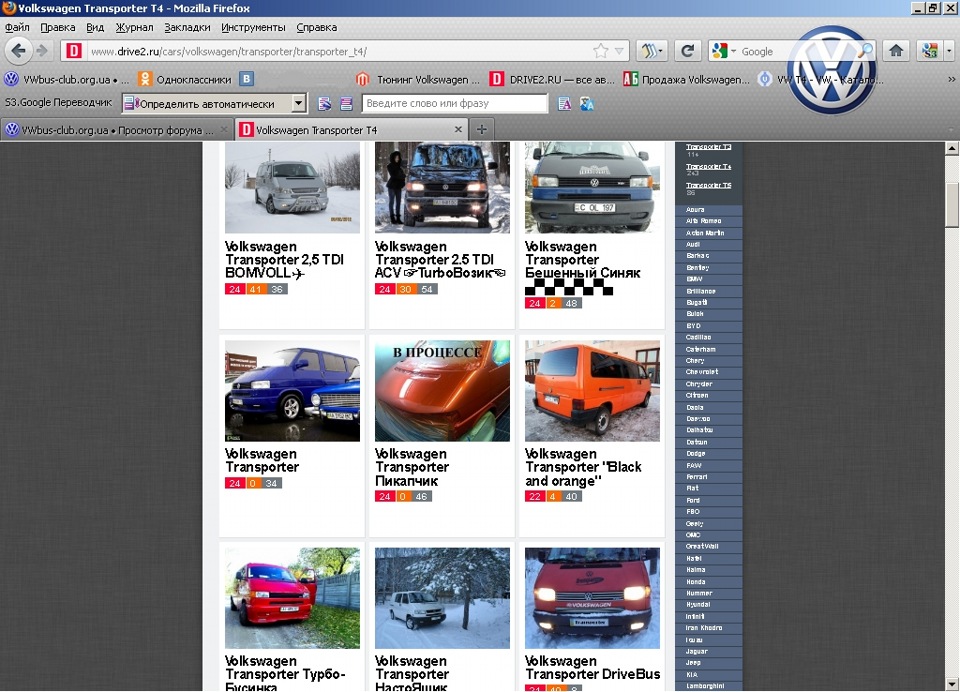This screenshot has width=960, height=692.
Task: Open the Тюнинг Volkswagen bookmark
Action: click(x=420, y=80)
